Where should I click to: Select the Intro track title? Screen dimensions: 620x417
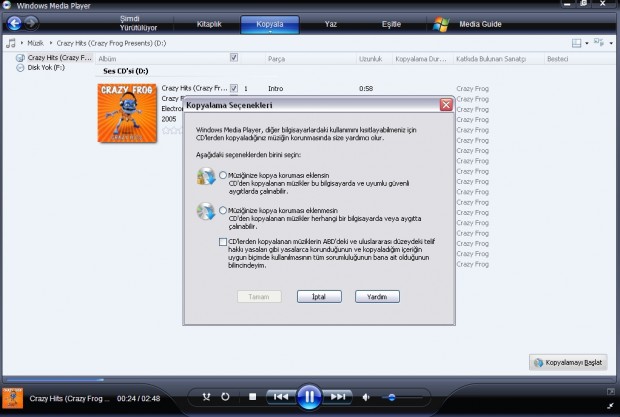click(276, 89)
